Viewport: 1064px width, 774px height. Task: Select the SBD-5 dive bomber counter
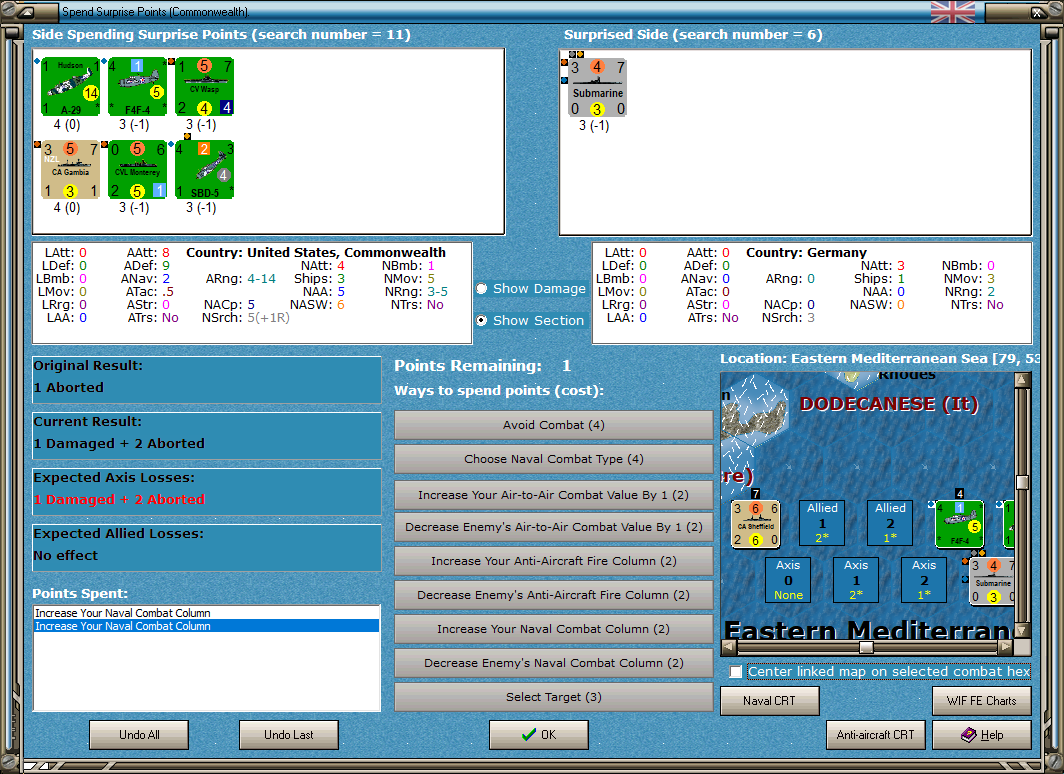(204, 170)
